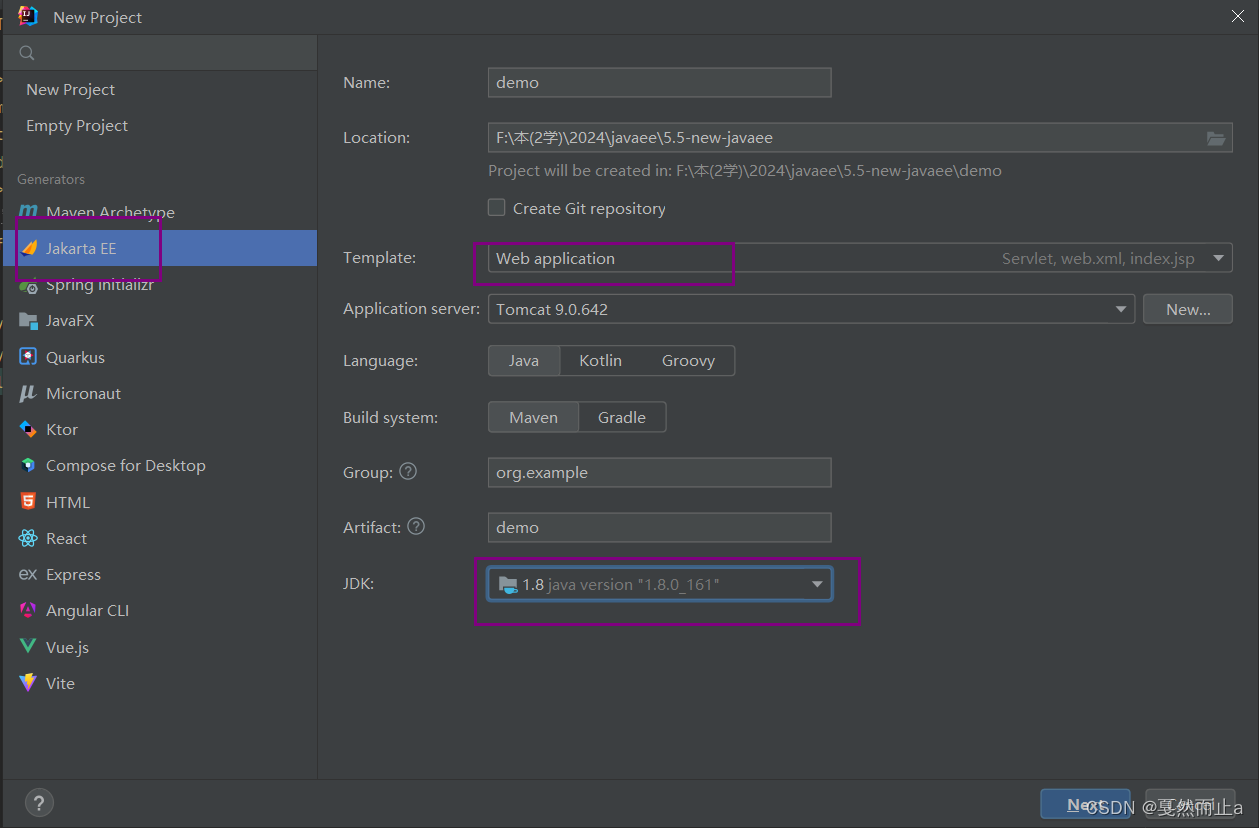
Task: Click the "Language:" label
Action: click(380, 360)
